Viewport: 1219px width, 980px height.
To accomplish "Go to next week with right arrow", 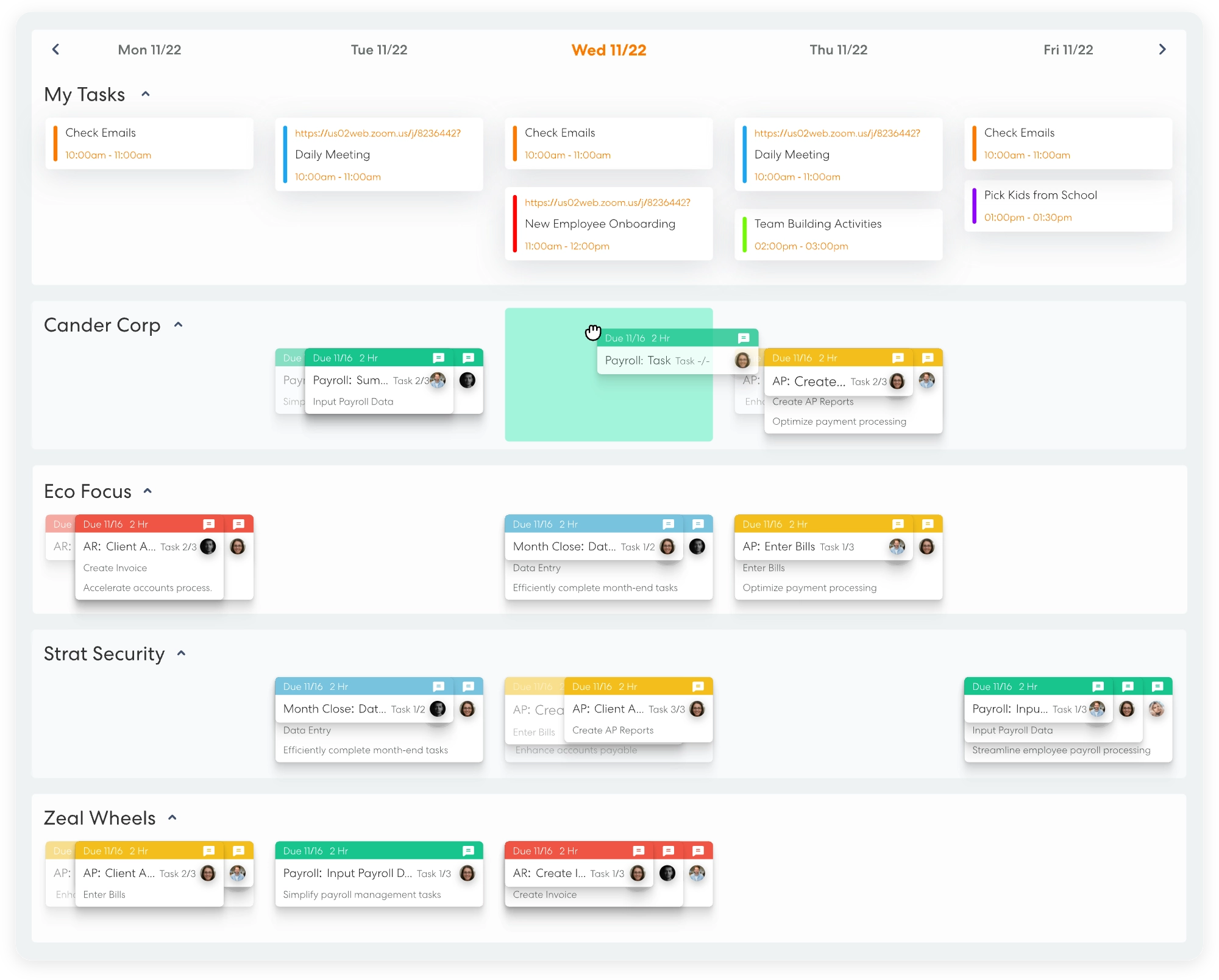I will pos(1162,49).
